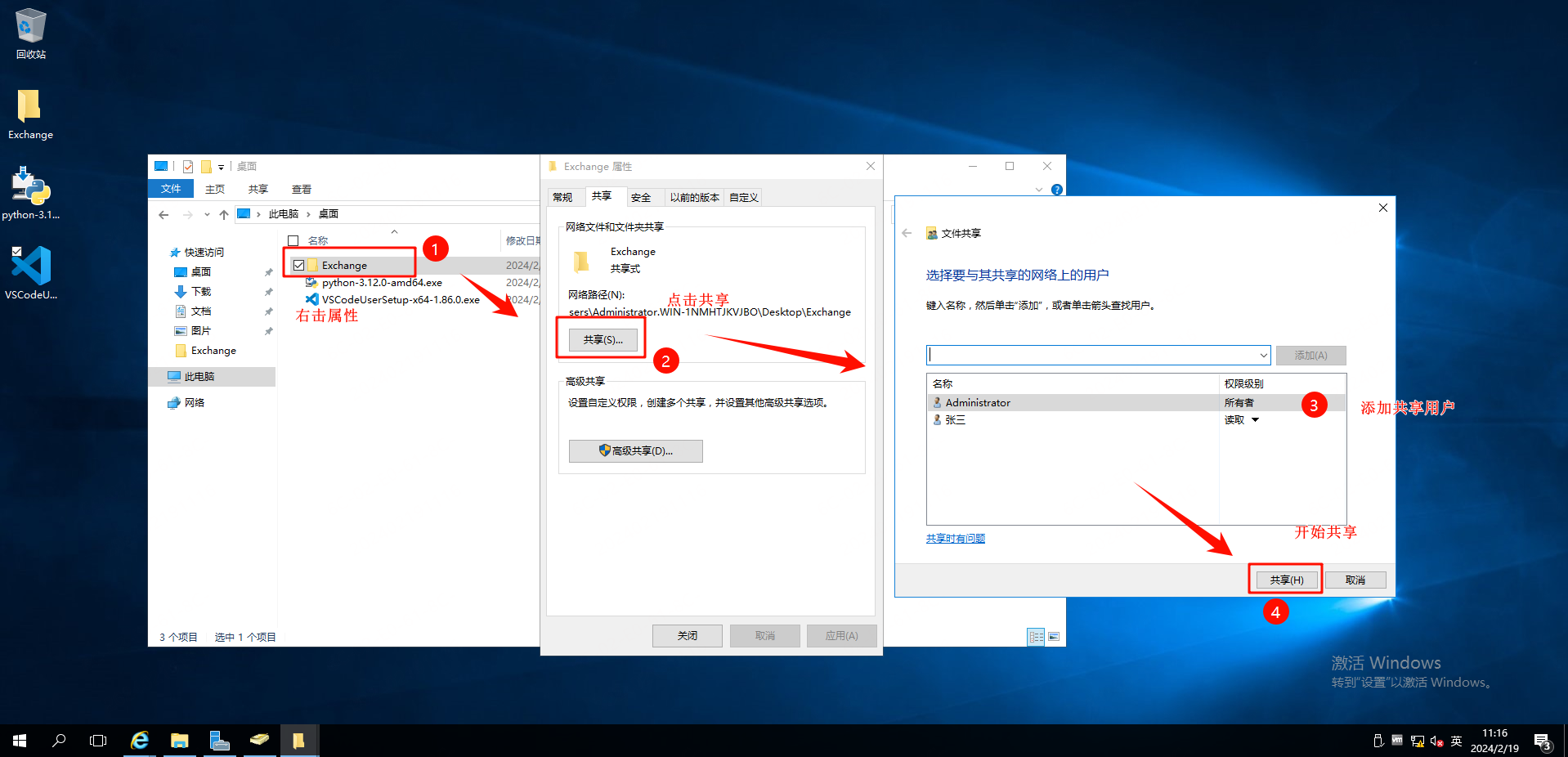Expand the Explorer ribbon chevron
1568x757 pixels.
[1038, 190]
